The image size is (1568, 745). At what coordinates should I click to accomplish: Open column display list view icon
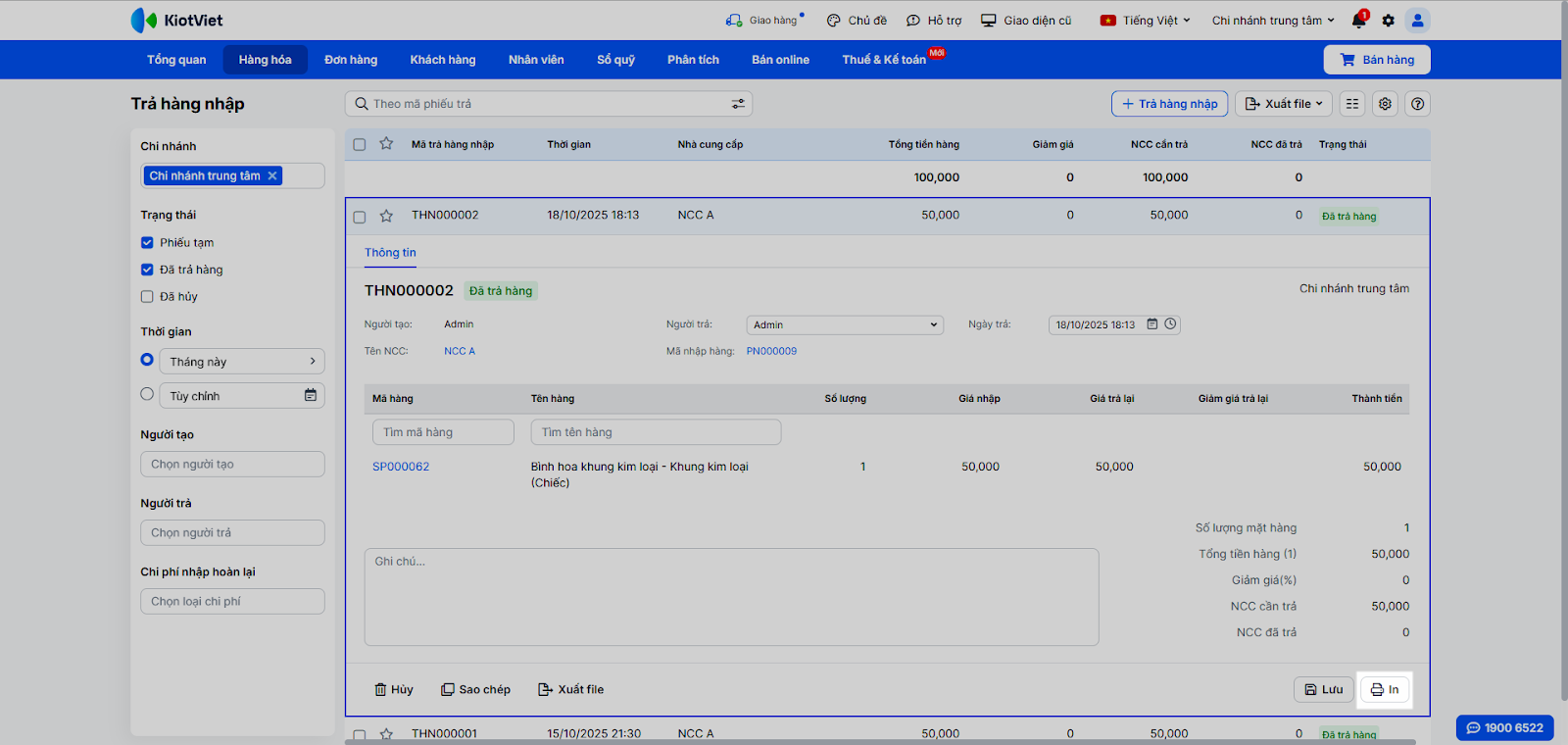click(x=1352, y=104)
